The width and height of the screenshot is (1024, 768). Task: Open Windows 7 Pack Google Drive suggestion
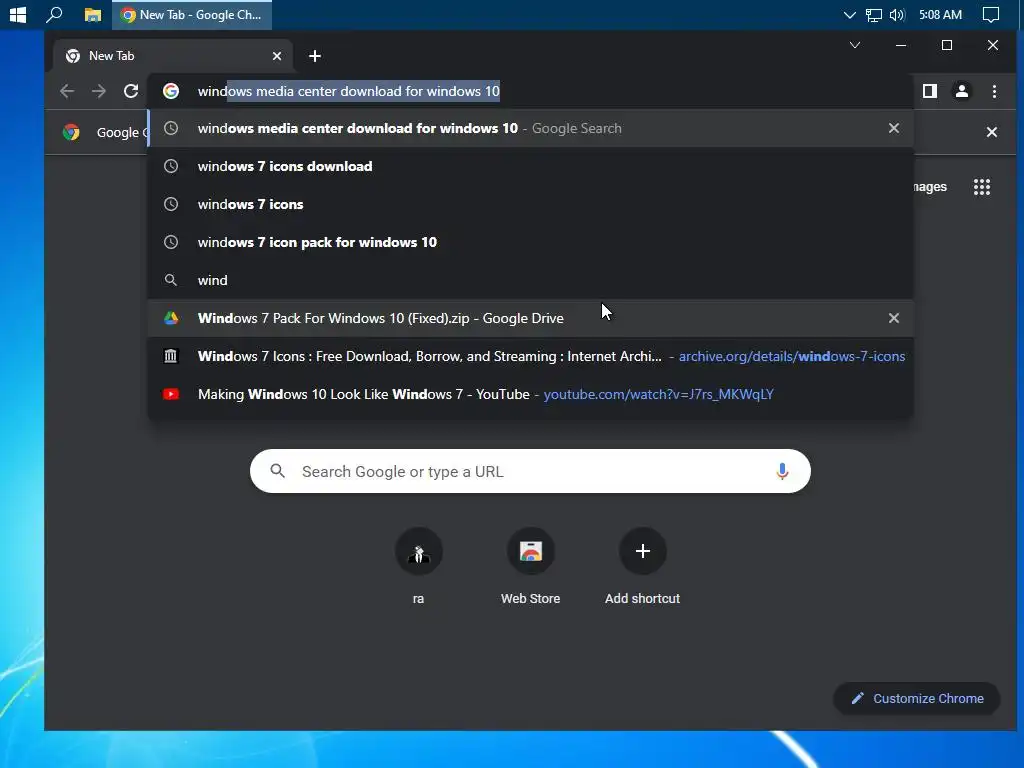530,318
